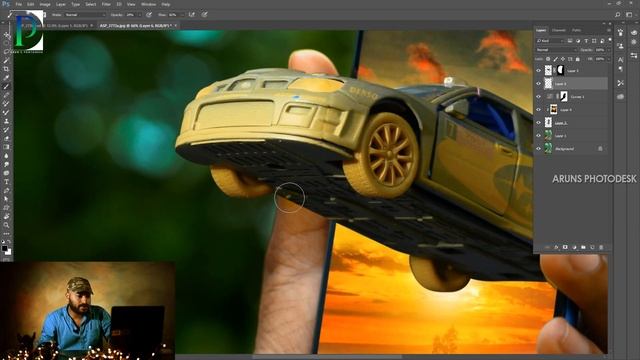Viewport: 640px width, 360px height.
Task: Enable airbrush mode in options bar
Action: click(192, 15)
